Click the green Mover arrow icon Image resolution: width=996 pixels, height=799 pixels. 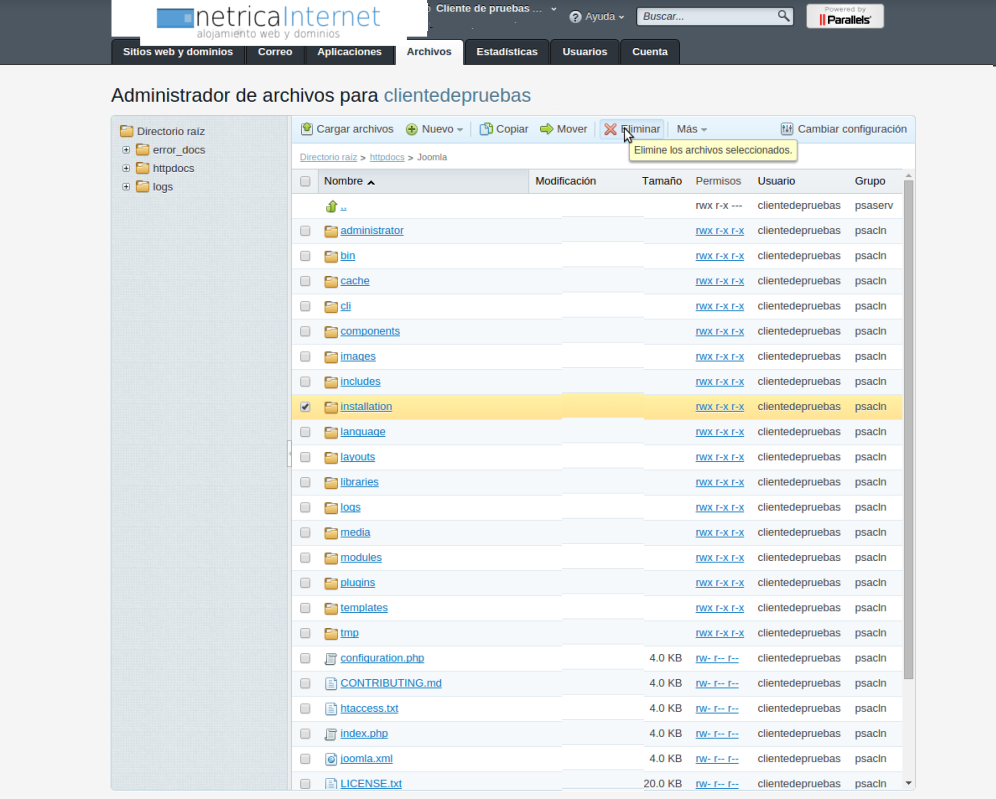point(547,129)
